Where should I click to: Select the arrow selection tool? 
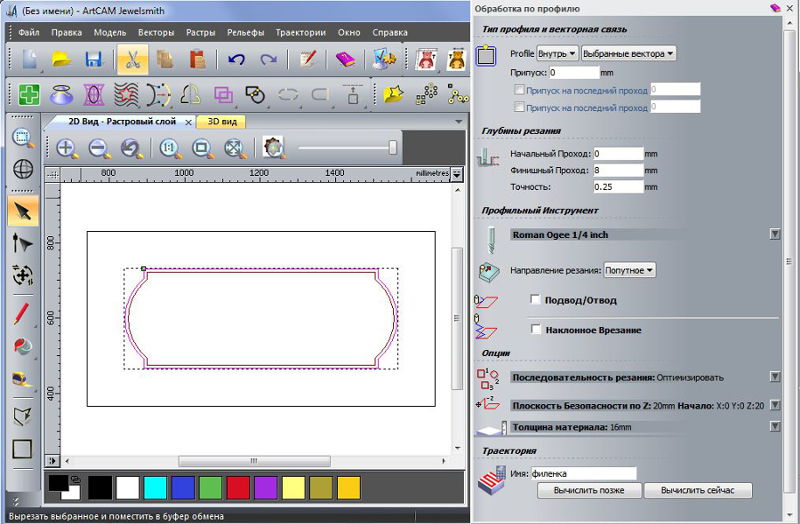23,211
